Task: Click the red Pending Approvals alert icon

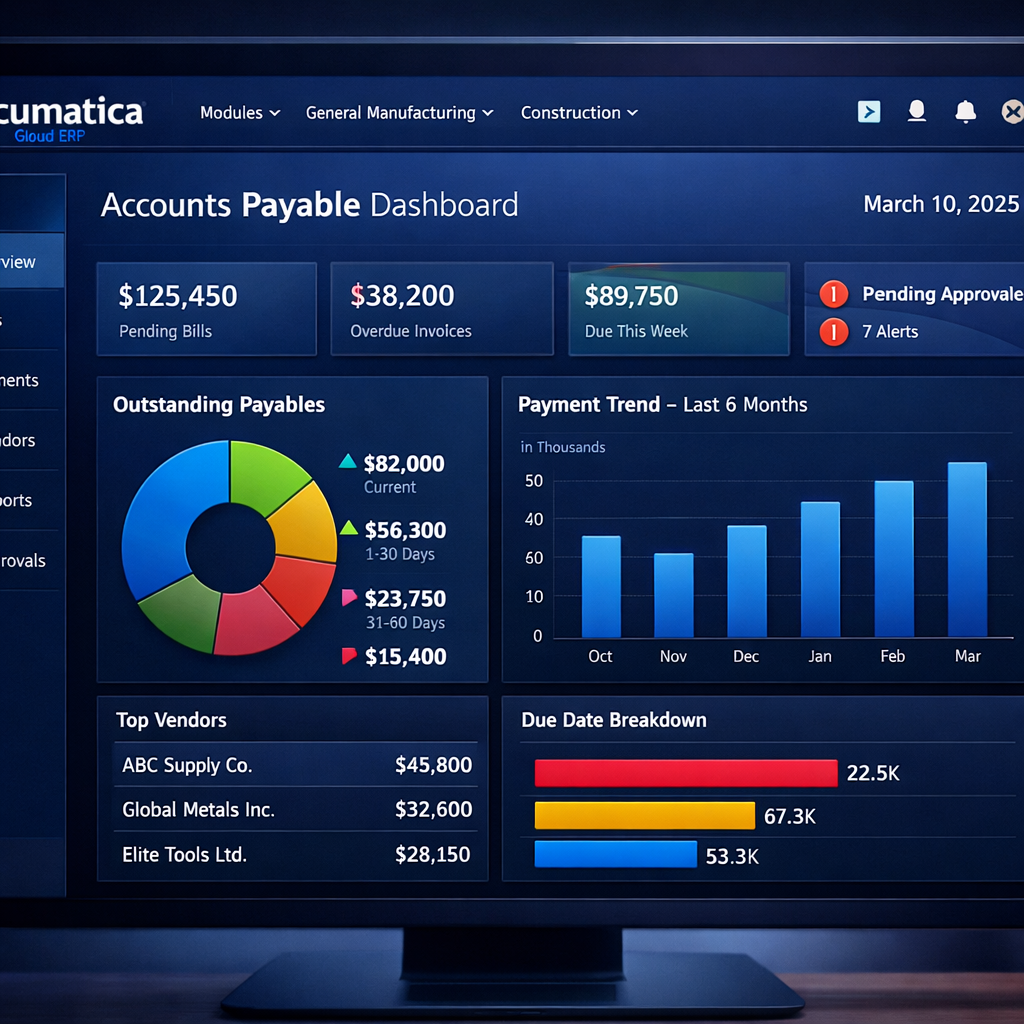Action: click(833, 294)
